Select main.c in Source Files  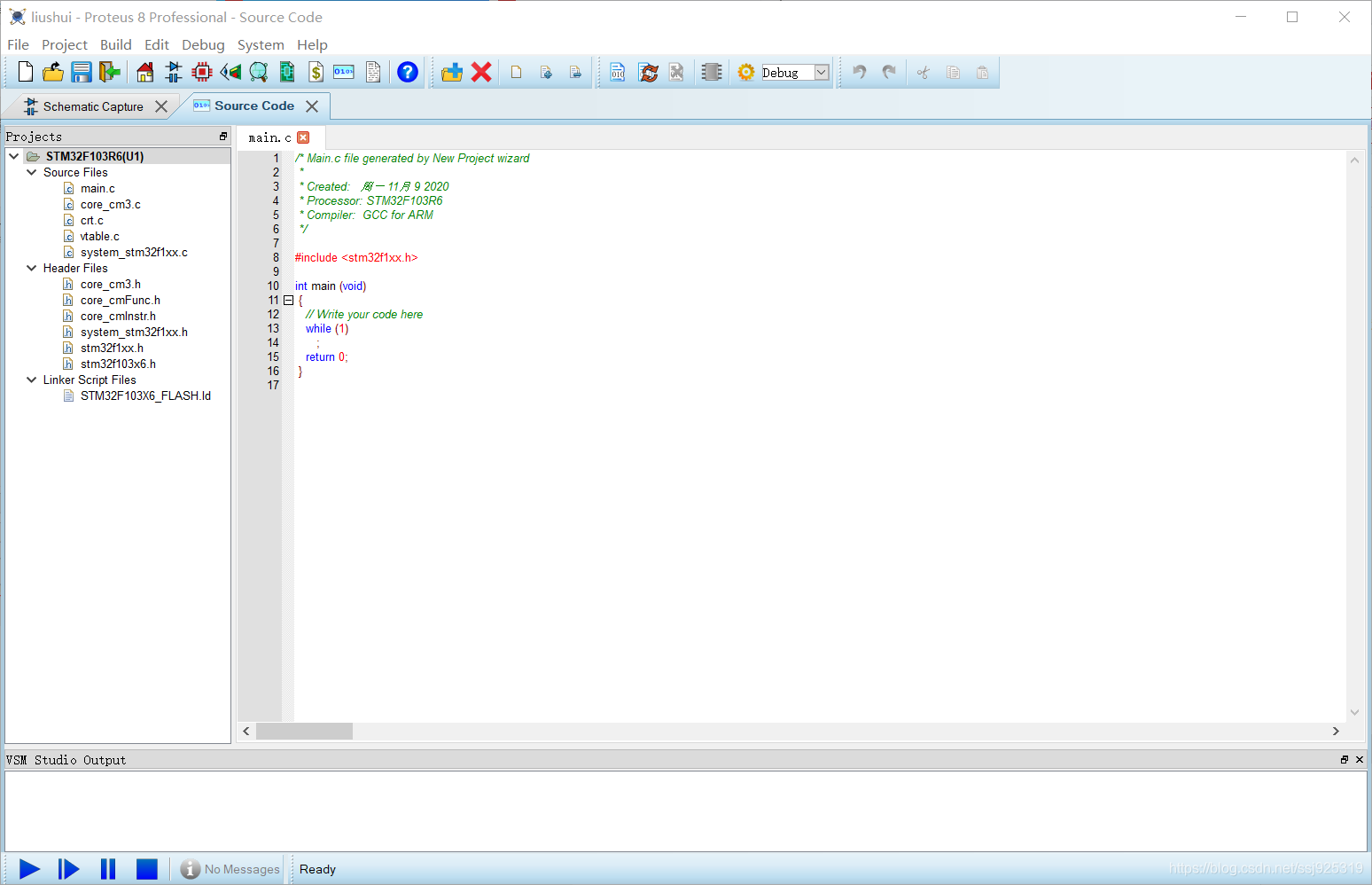pos(97,189)
